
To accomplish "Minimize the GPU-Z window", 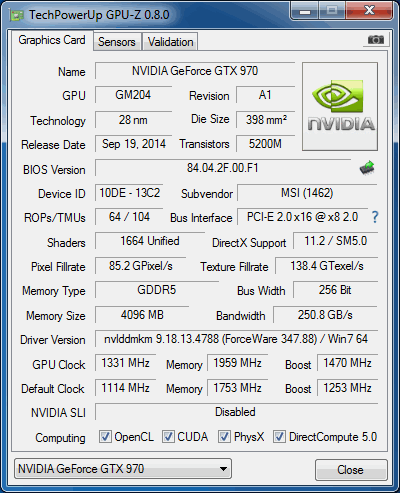I will click(x=305, y=11).
